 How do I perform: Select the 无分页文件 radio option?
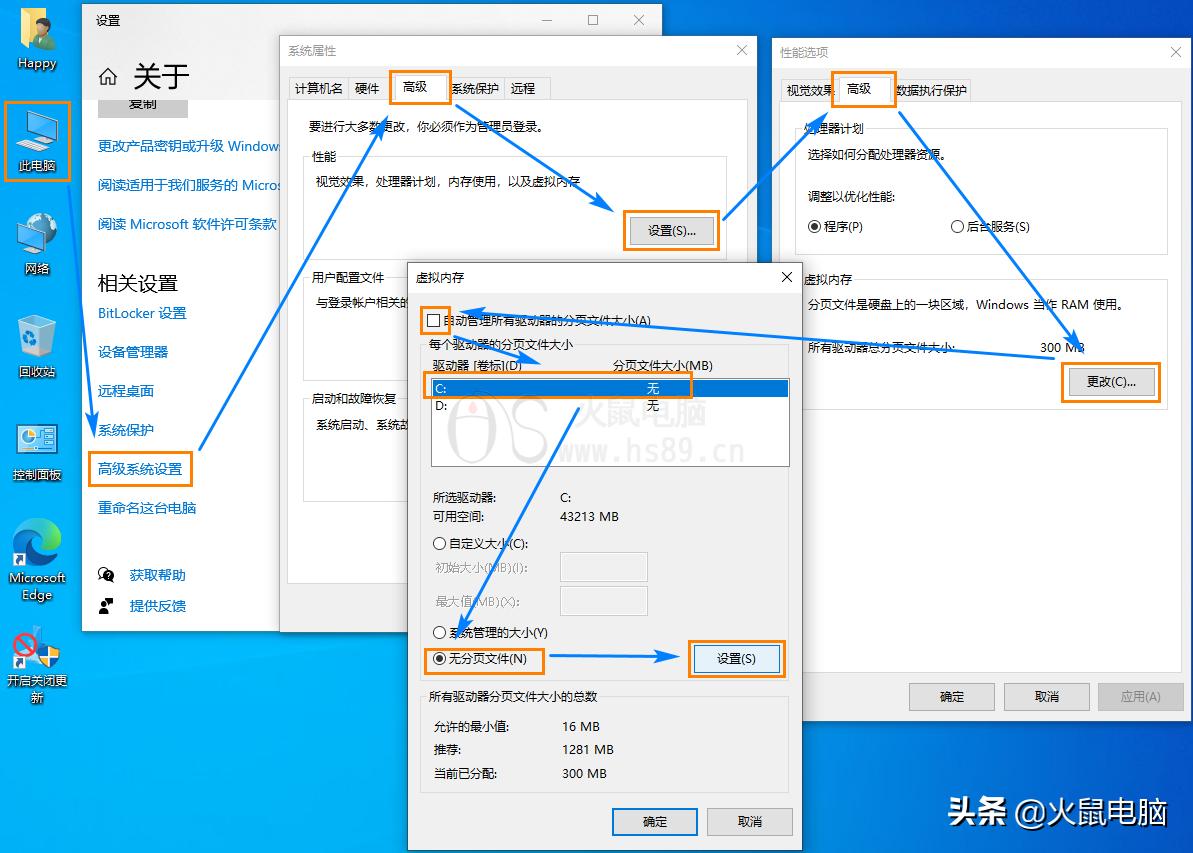click(x=440, y=661)
